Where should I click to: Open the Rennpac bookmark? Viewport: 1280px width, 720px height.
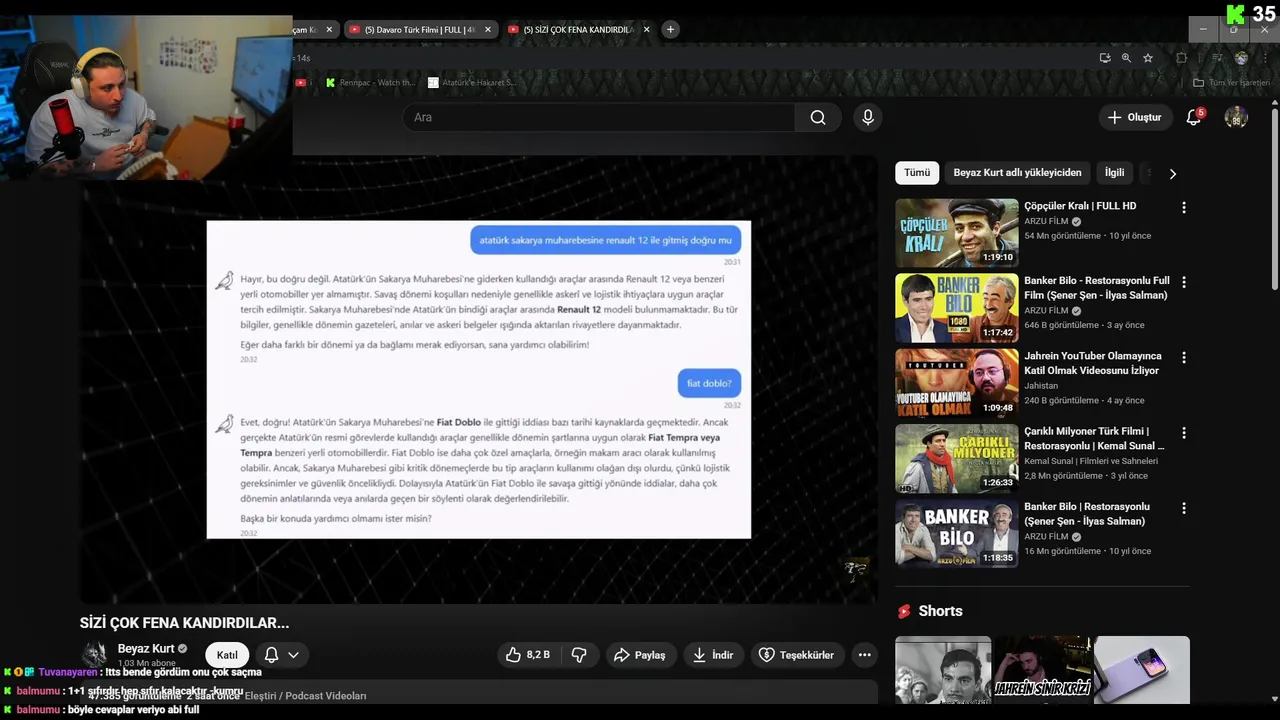pos(370,83)
